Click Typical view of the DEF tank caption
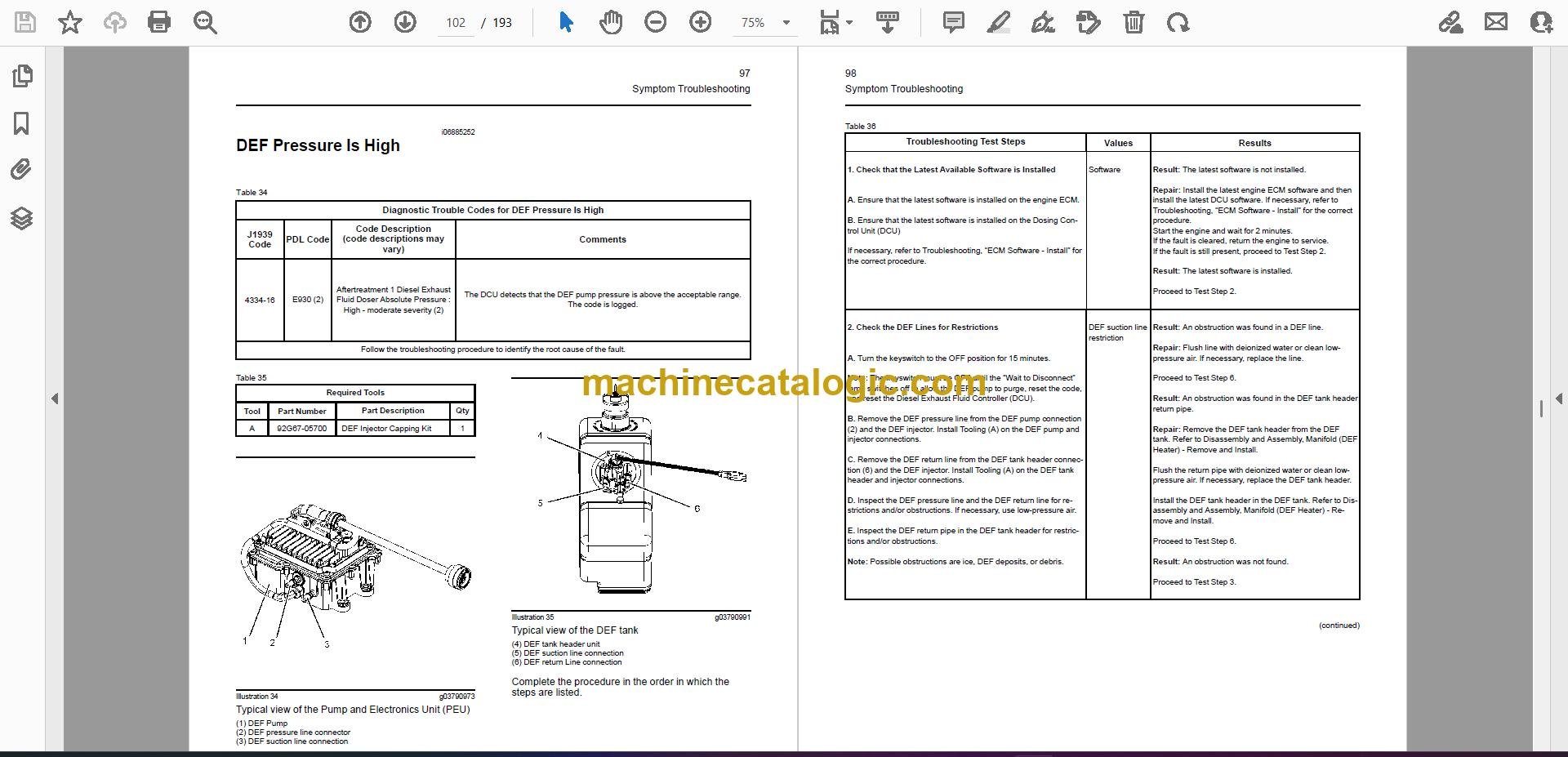The width and height of the screenshot is (1568, 757). pyautogui.click(x=575, y=630)
